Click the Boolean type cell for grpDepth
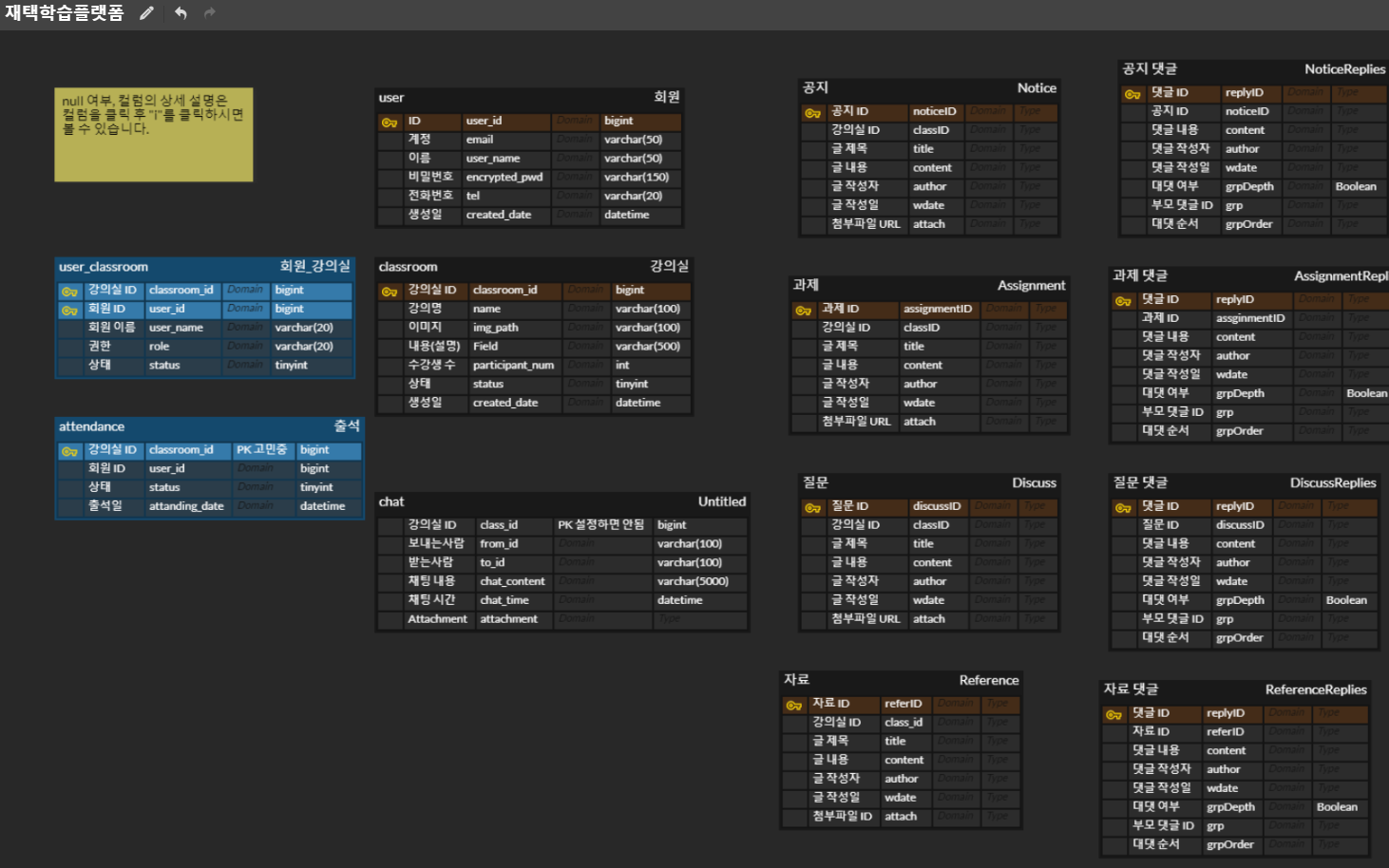The height and width of the screenshot is (868, 1389). pyautogui.click(x=1356, y=186)
